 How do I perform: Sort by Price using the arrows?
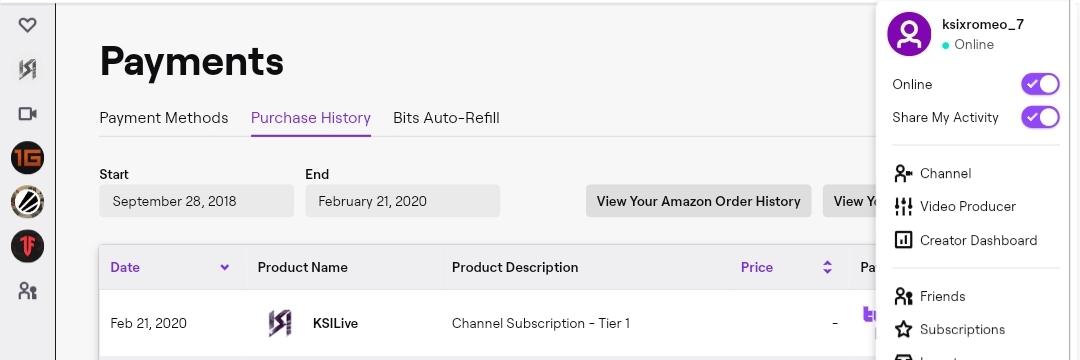coord(827,267)
